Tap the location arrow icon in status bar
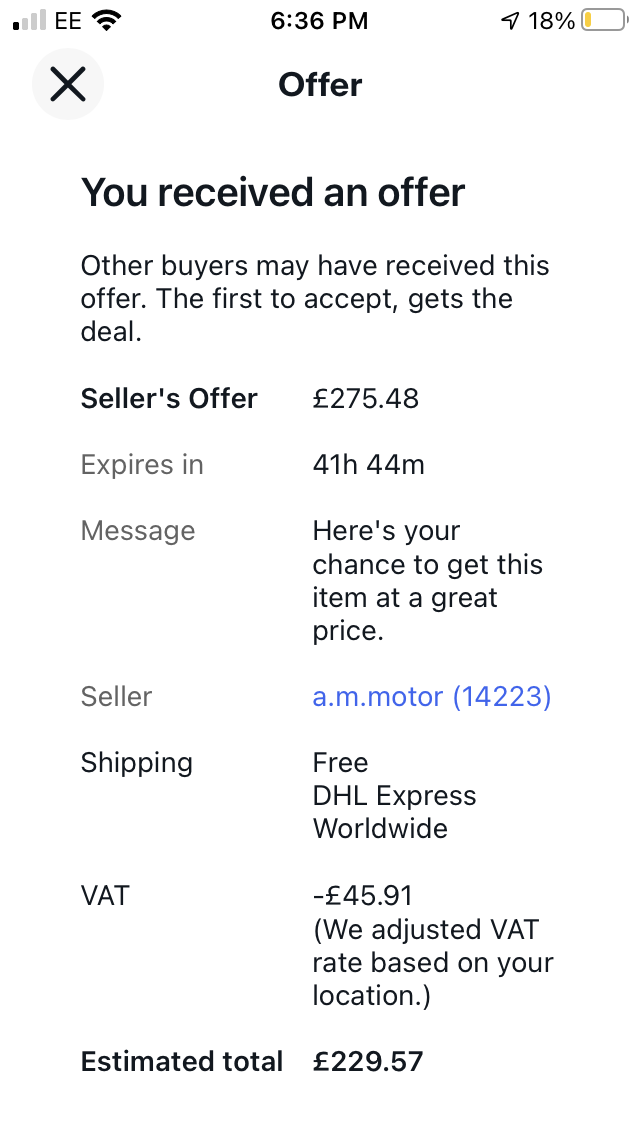The width and height of the screenshot is (640, 1136). point(511,21)
